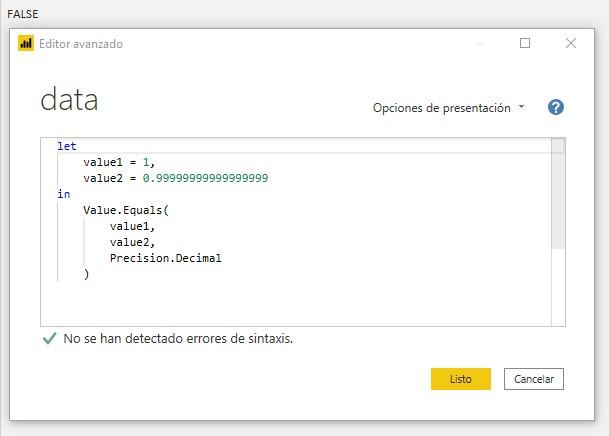Open the help question mark icon
Screen dimensions: 609x436
(x=556, y=108)
